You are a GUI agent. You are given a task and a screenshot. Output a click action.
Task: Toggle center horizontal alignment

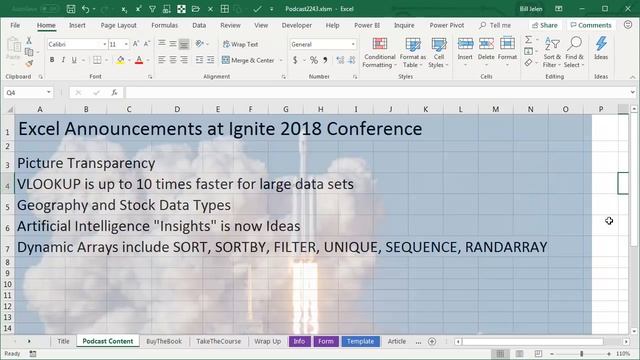point(173,60)
